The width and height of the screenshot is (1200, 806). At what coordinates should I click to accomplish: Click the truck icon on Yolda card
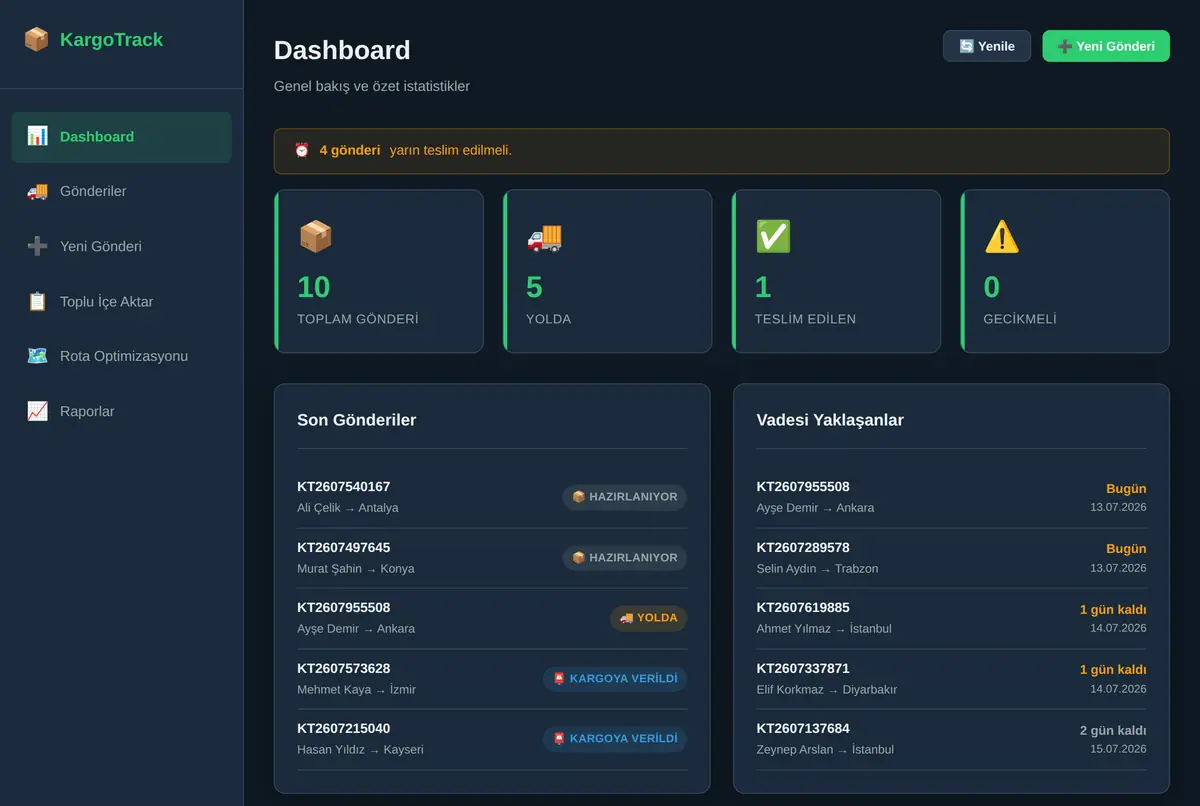pyautogui.click(x=544, y=236)
